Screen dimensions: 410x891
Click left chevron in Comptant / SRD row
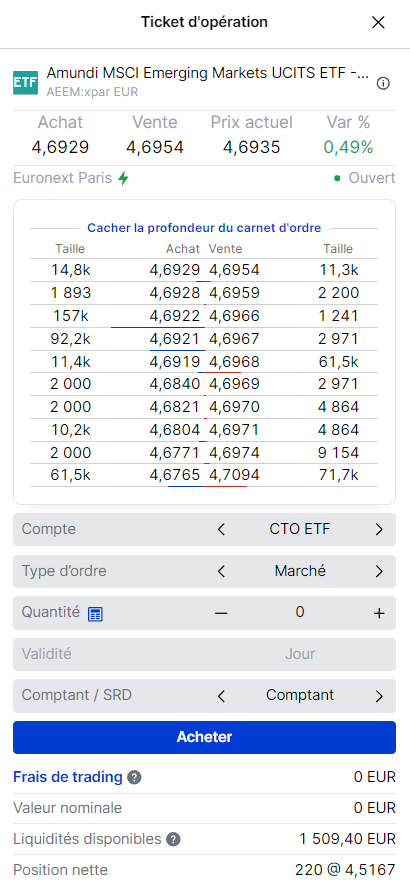[x=221, y=696]
